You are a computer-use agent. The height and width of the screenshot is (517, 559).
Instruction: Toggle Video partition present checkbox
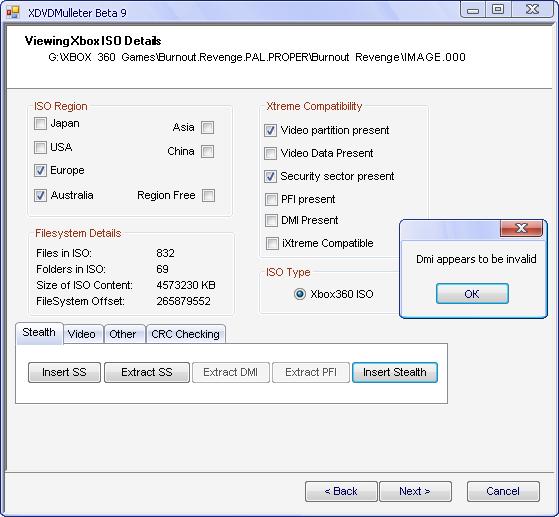[270, 130]
